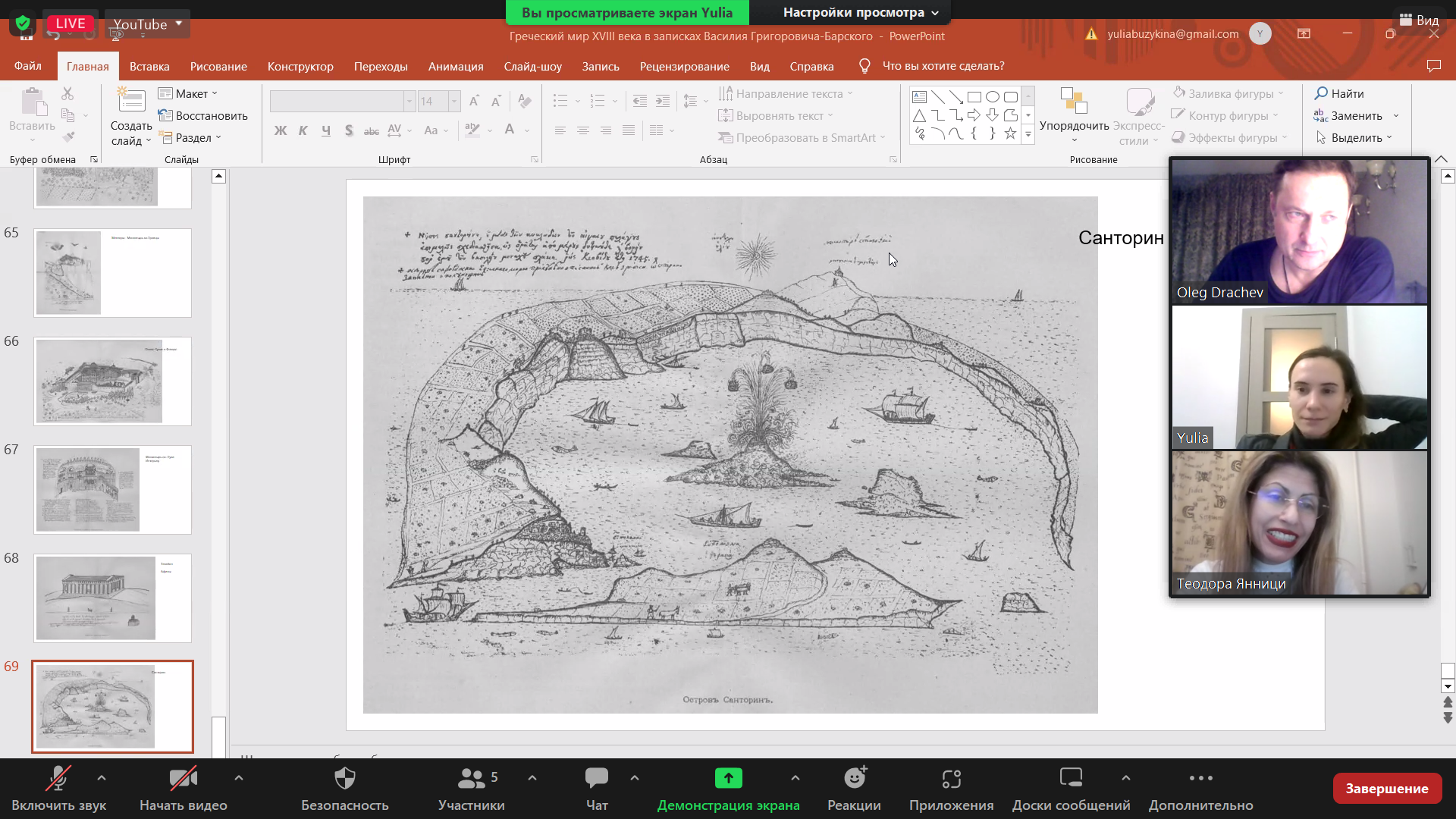Image resolution: width=1456 pixels, height=819 pixels.
Task: Click the Восстановить reset button
Action: click(203, 115)
